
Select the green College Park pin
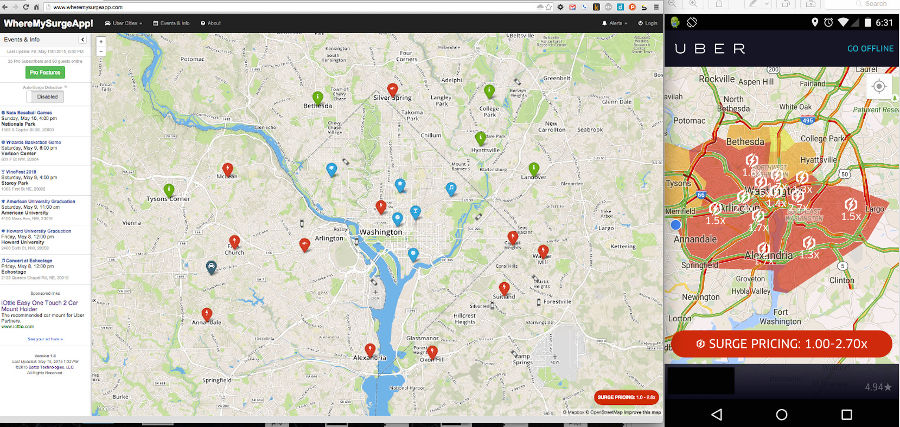pyautogui.click(x=489, y=91)
